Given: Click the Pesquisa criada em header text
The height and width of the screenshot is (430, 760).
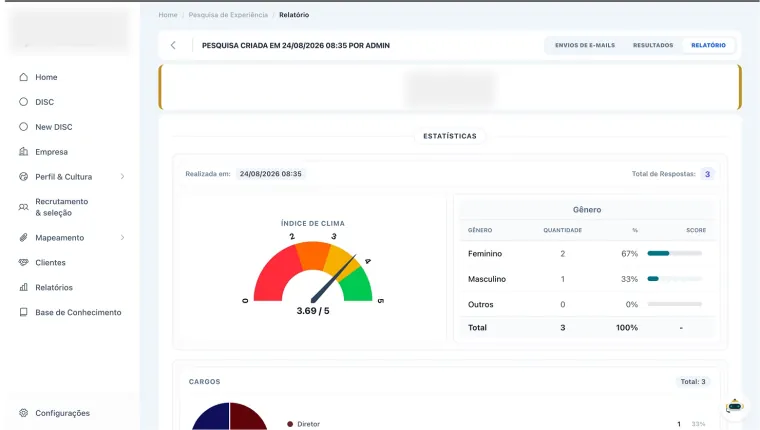Looking at the screenshot, I should click(296, 45).
